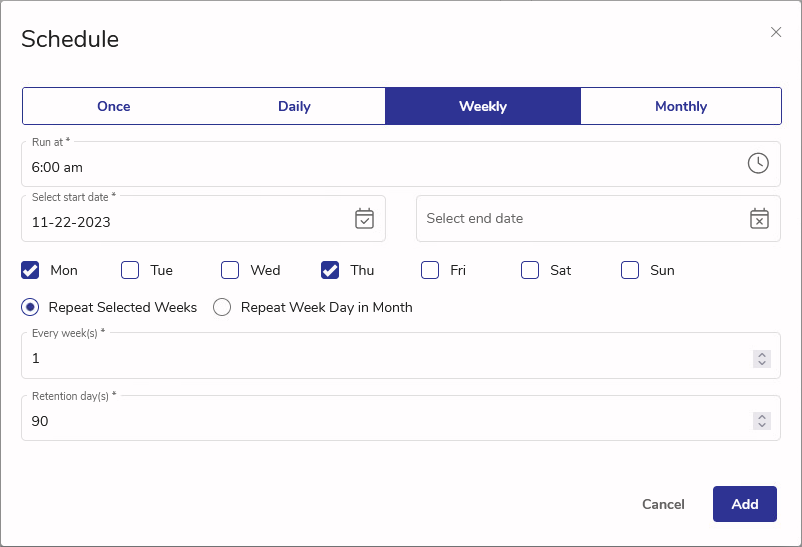Choose Repeat Week Day in Month
This screenshot has width=802, height=547.
click(x=222, y=307)
